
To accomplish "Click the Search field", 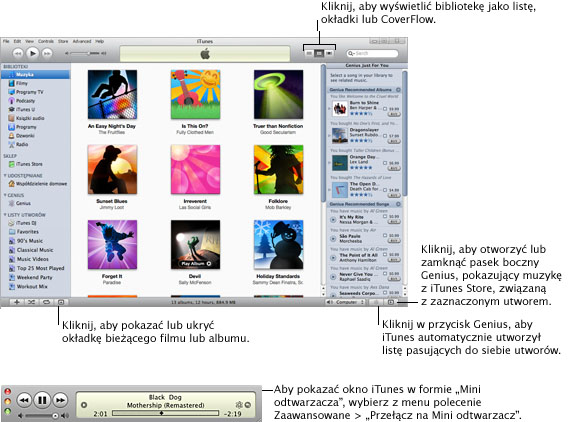I will (x=372, y=53).
